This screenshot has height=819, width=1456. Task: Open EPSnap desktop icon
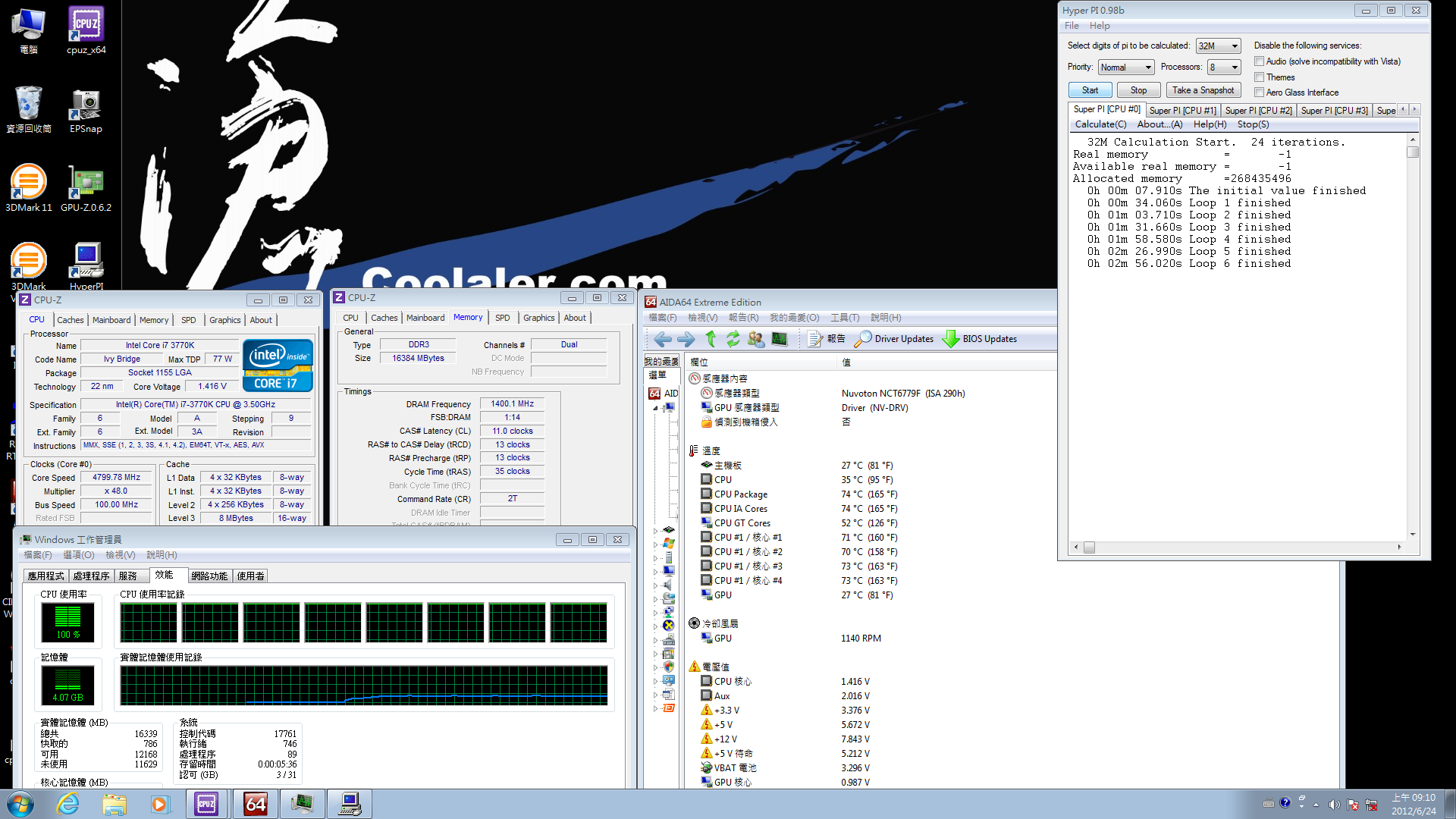[86, 111]
